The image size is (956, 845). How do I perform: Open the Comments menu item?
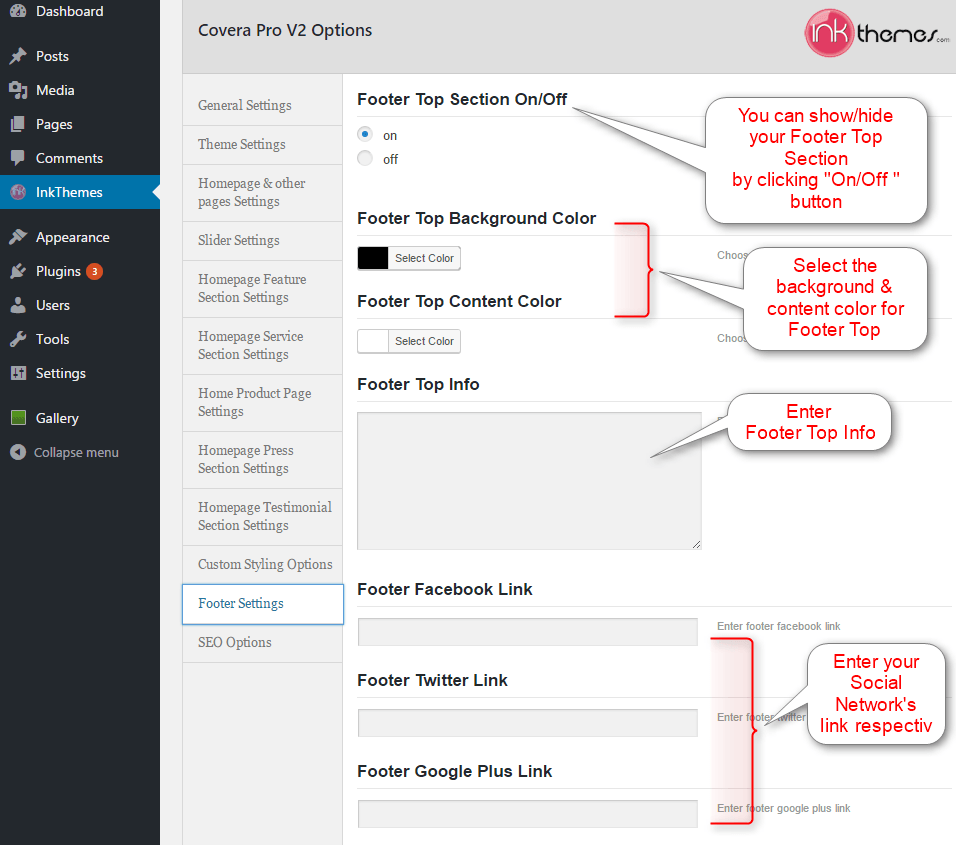80,159
